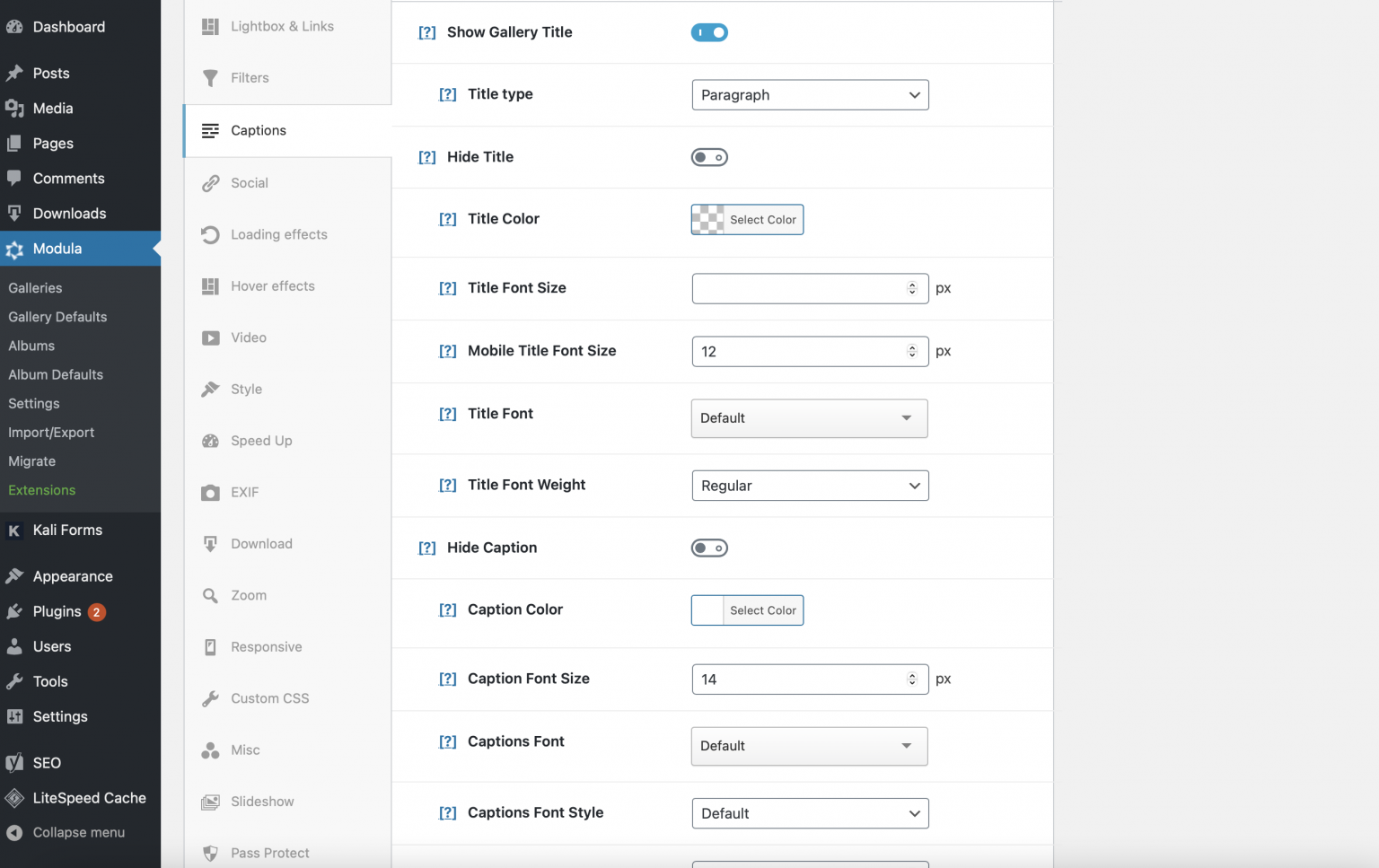Disable the Show Gallery Title toggle
1379x868 pixels.
(709, 33)
